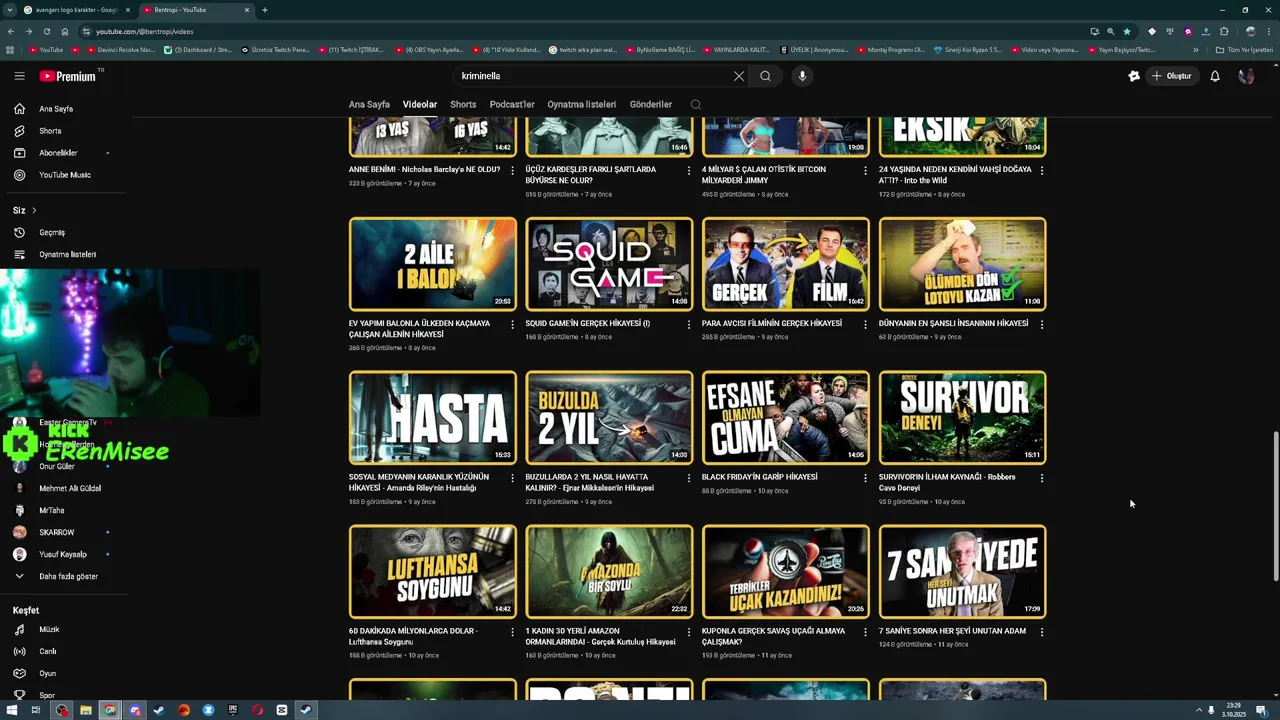Click the magnifier search button
The image size is (1280, 720).
point(765,76)
